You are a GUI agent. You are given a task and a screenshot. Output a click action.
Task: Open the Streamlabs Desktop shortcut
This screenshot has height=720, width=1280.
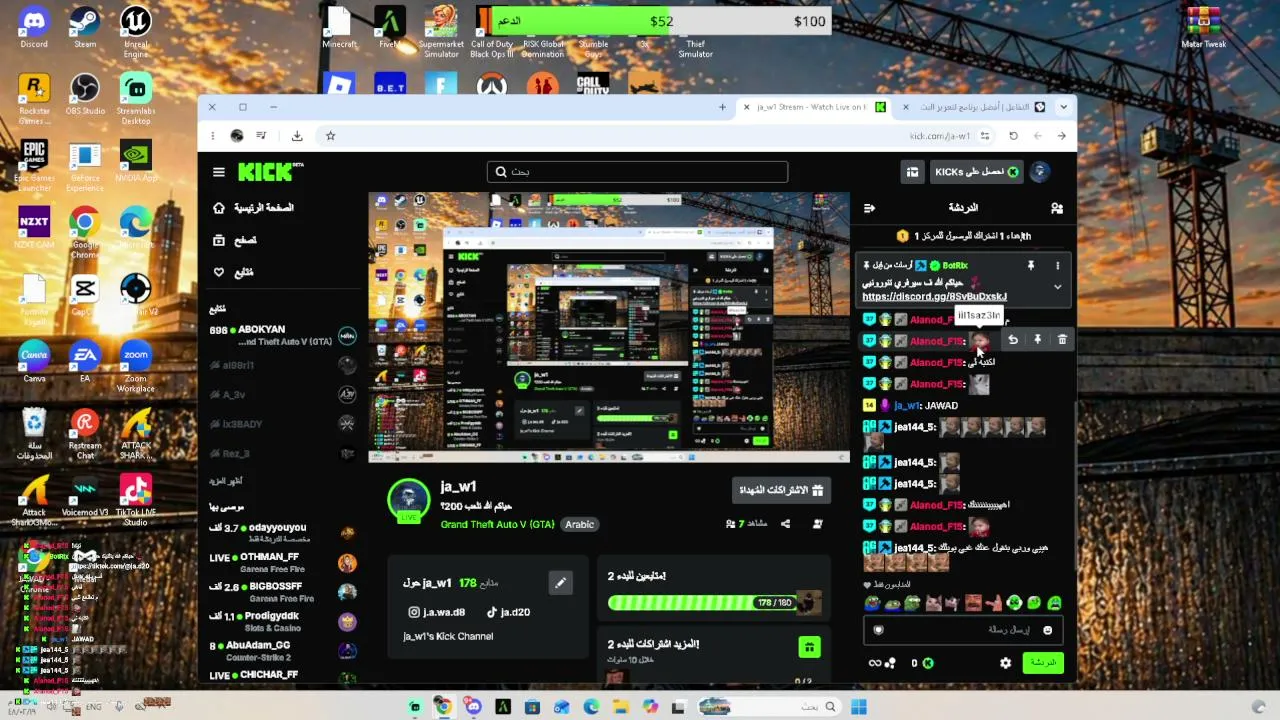[x=136, y=98]
